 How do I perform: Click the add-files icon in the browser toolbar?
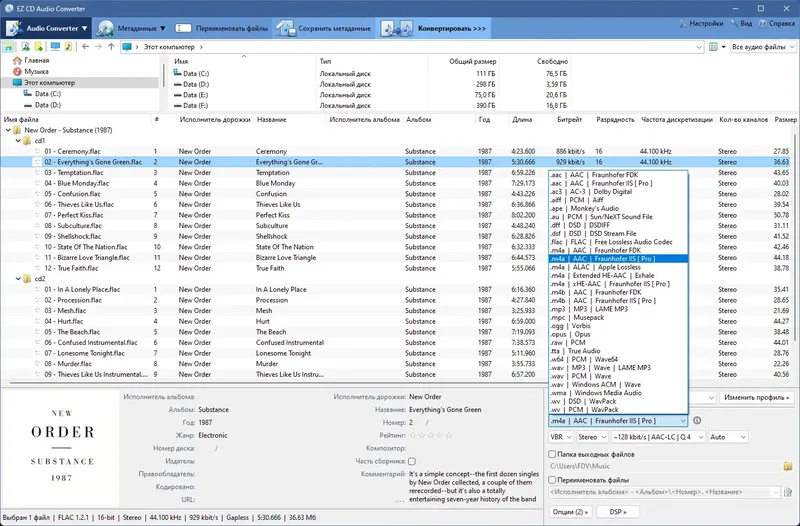point(25,47)
